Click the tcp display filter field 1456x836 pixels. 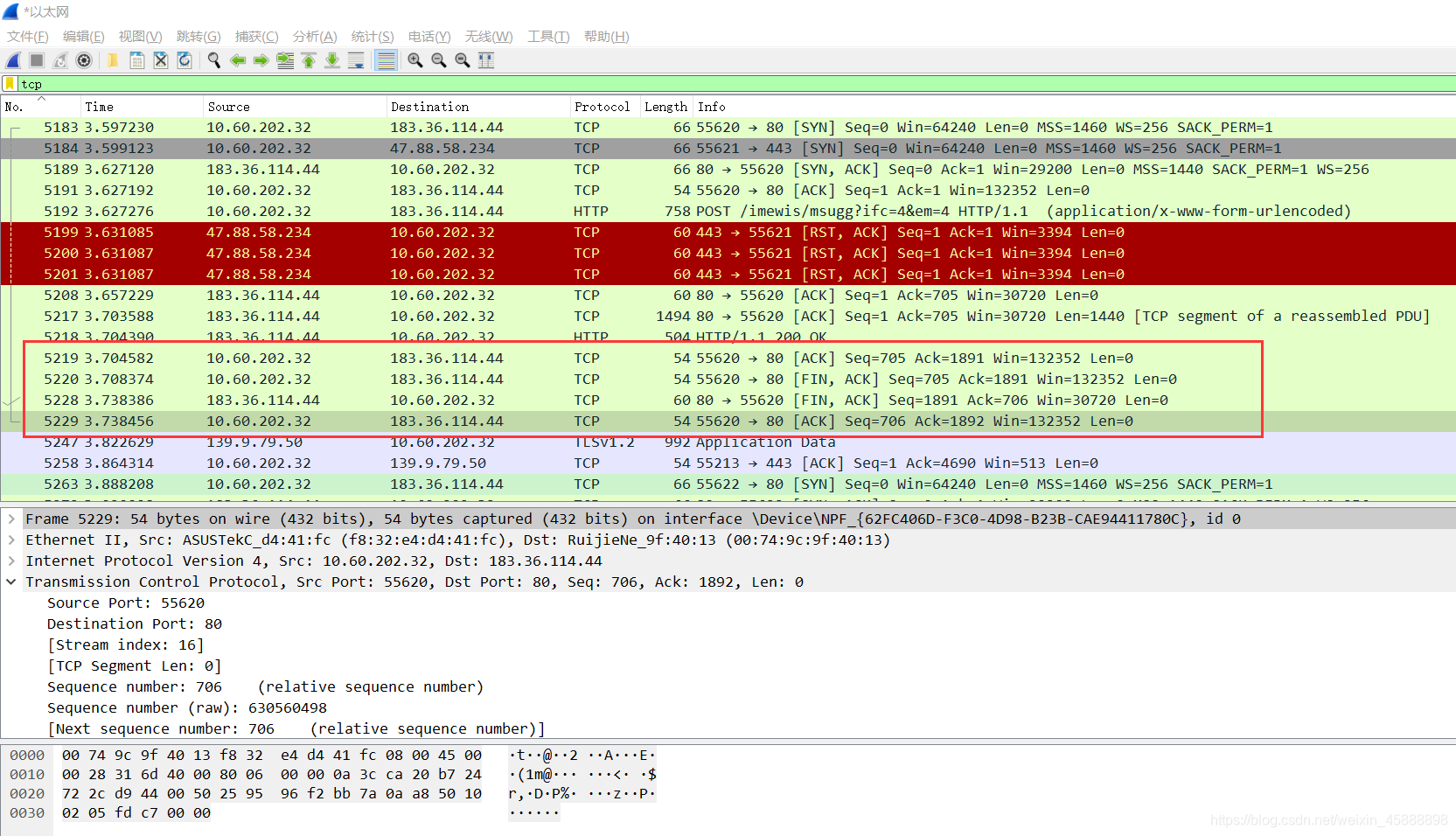[x=735, y=84]
